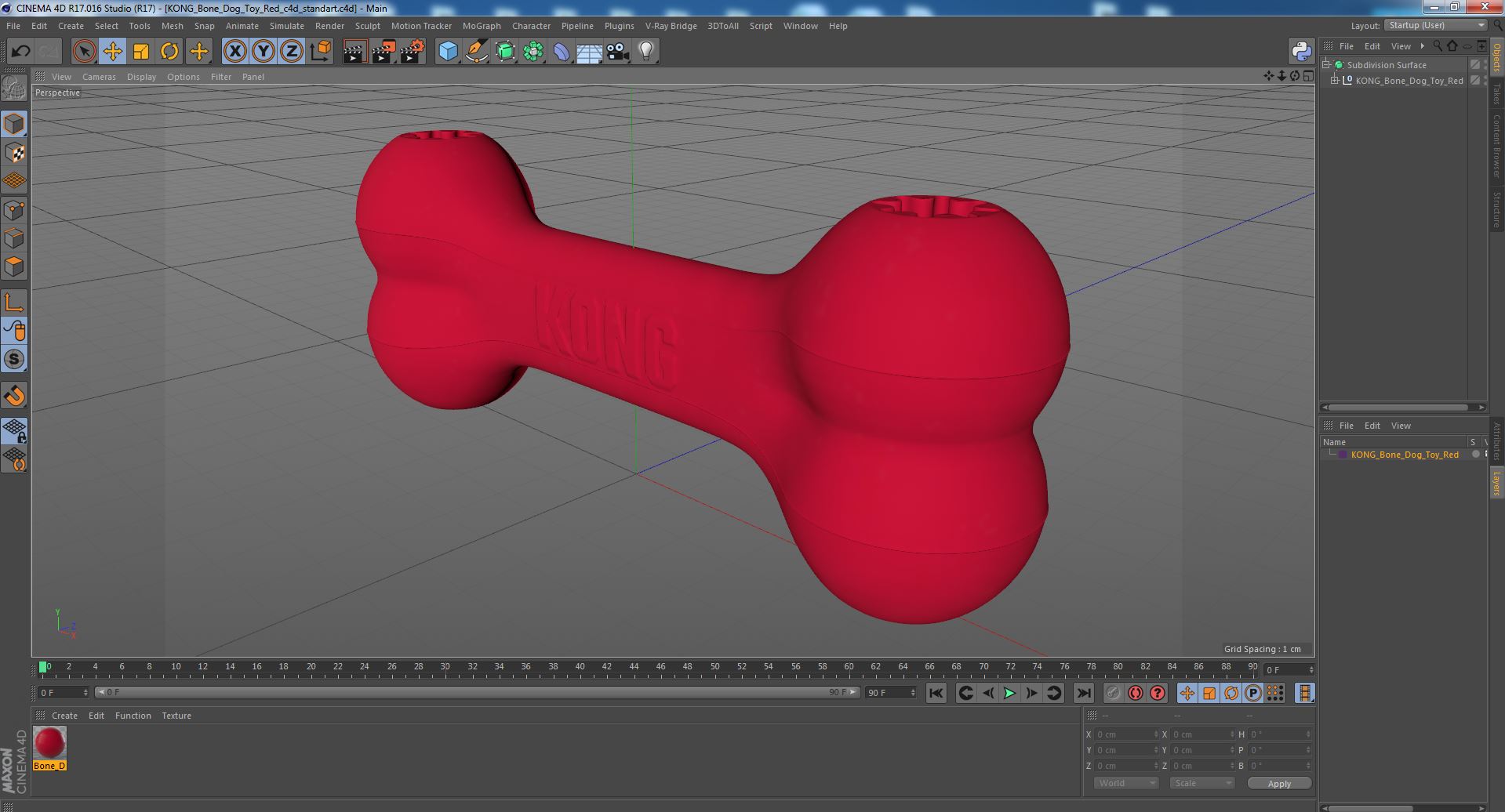
Task: Add a Camera object
Action: tap(618, 52)
